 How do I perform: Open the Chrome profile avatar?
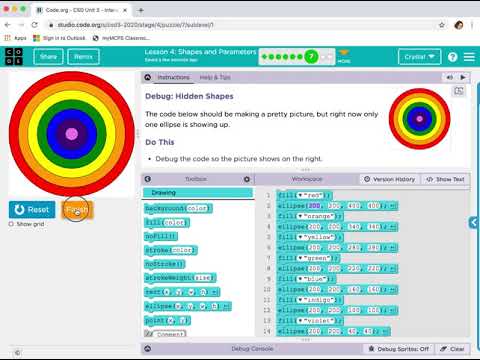click(x=459, y=25)
